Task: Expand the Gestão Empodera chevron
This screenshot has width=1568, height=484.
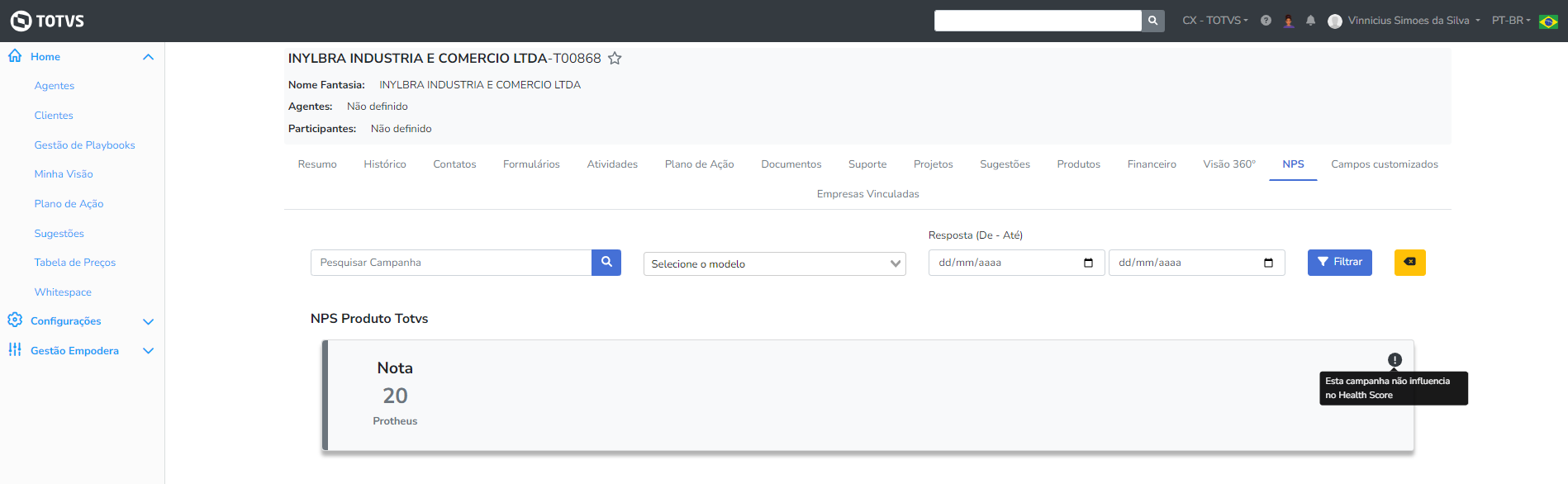Action: point(149,351)
